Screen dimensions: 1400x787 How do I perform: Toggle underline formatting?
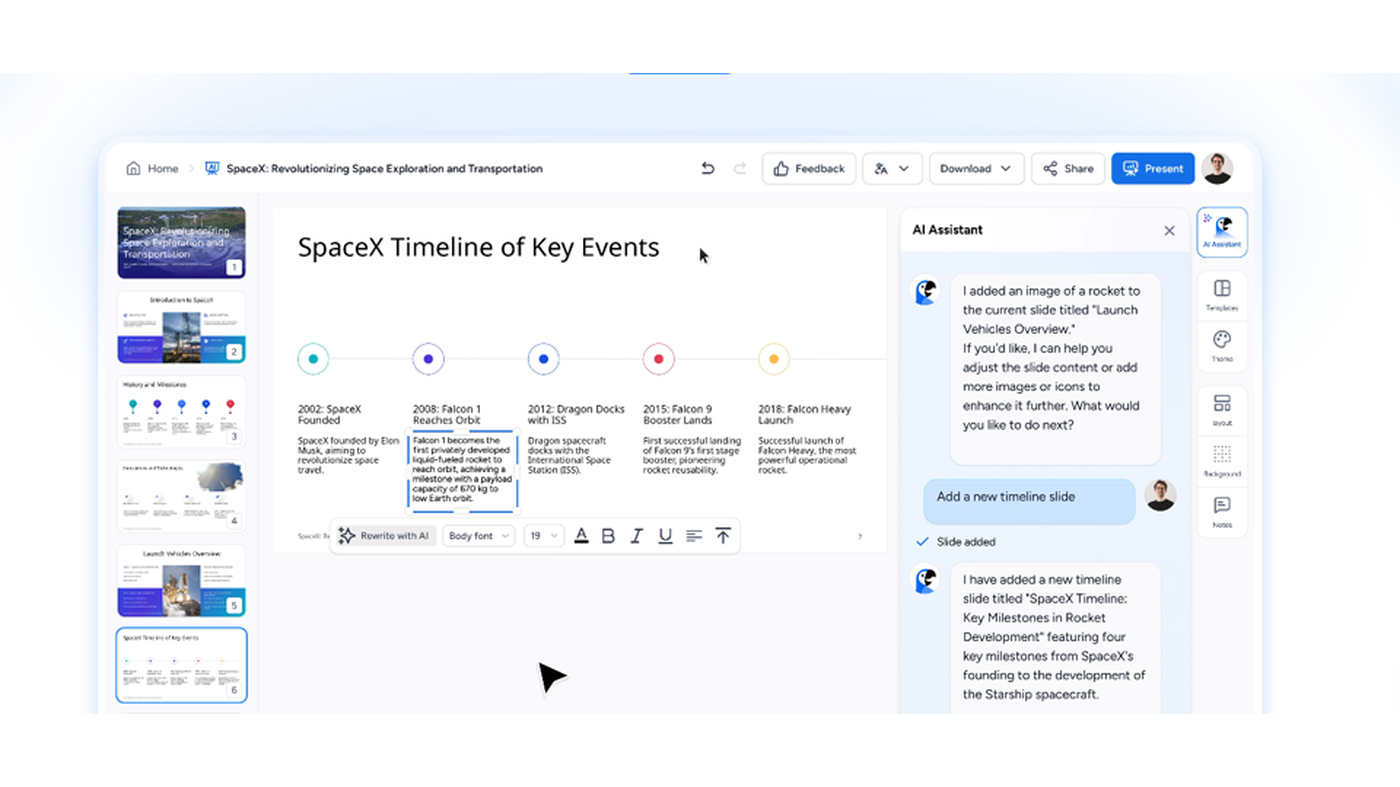click(665, 536)
